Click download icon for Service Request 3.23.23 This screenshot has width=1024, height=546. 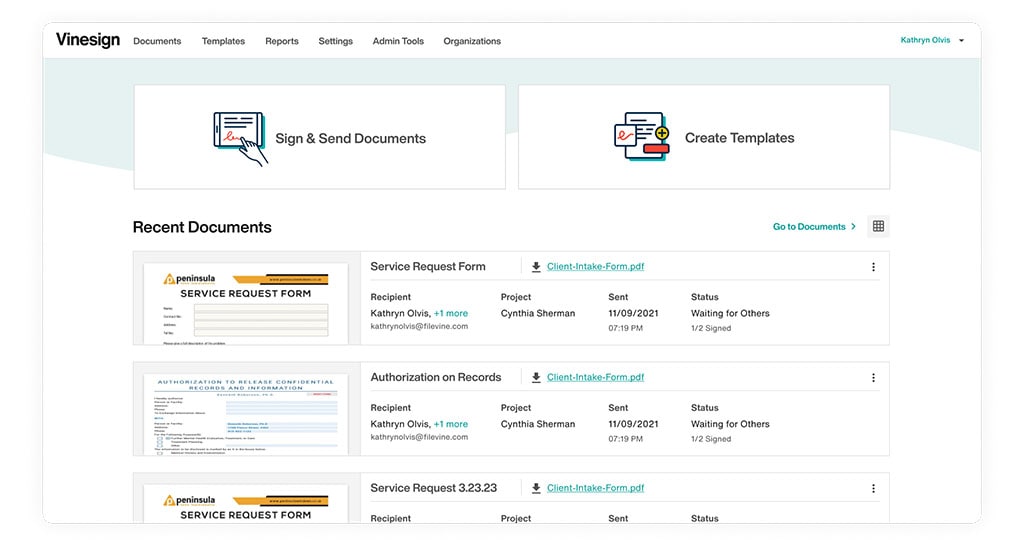click(536, 489)
